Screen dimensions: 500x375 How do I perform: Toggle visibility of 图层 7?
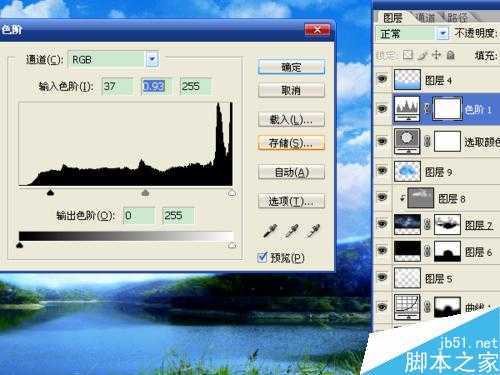pos(382,223)
